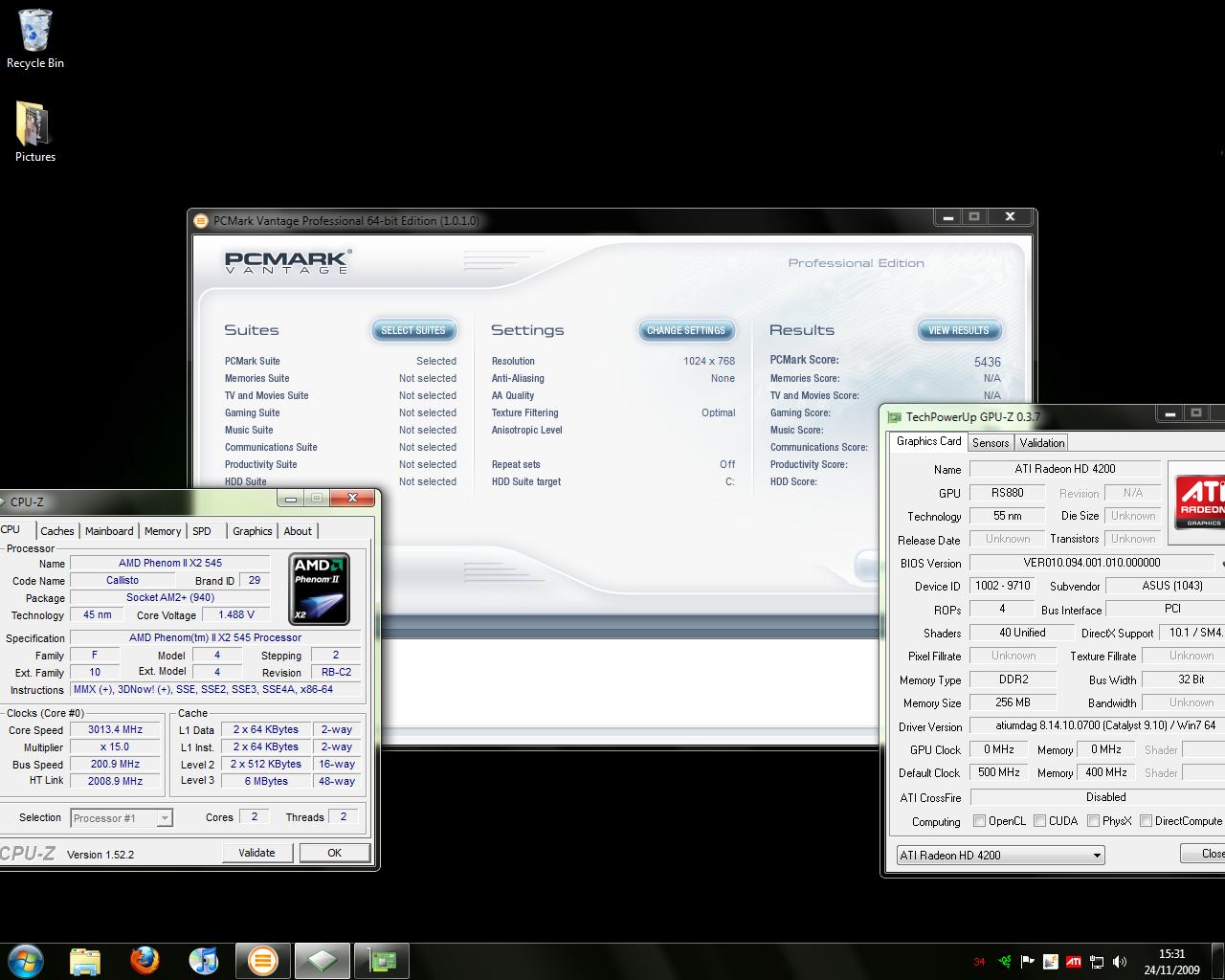
Task: Open the network connection tray icon
Action: click(x=1097, y=962)
